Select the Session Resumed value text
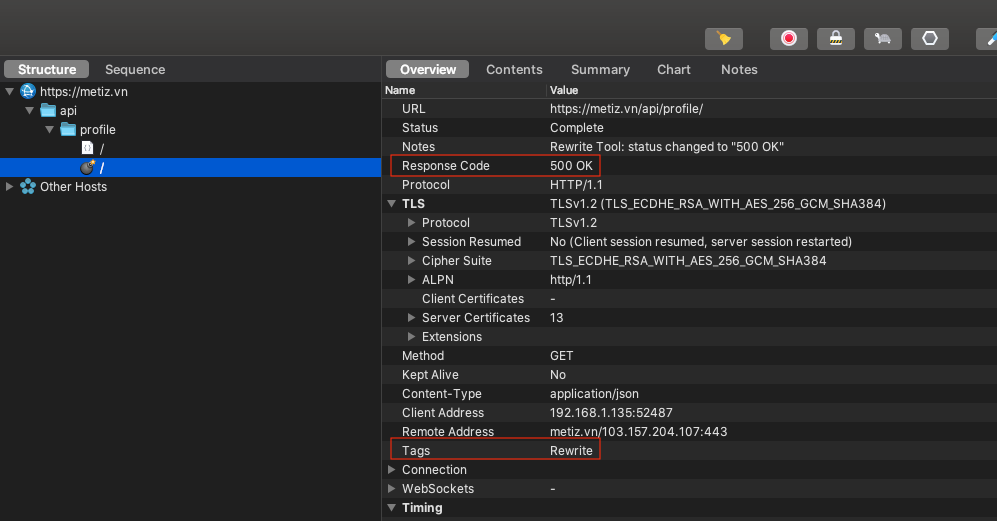Screen dimensions: 997x521 701,242
